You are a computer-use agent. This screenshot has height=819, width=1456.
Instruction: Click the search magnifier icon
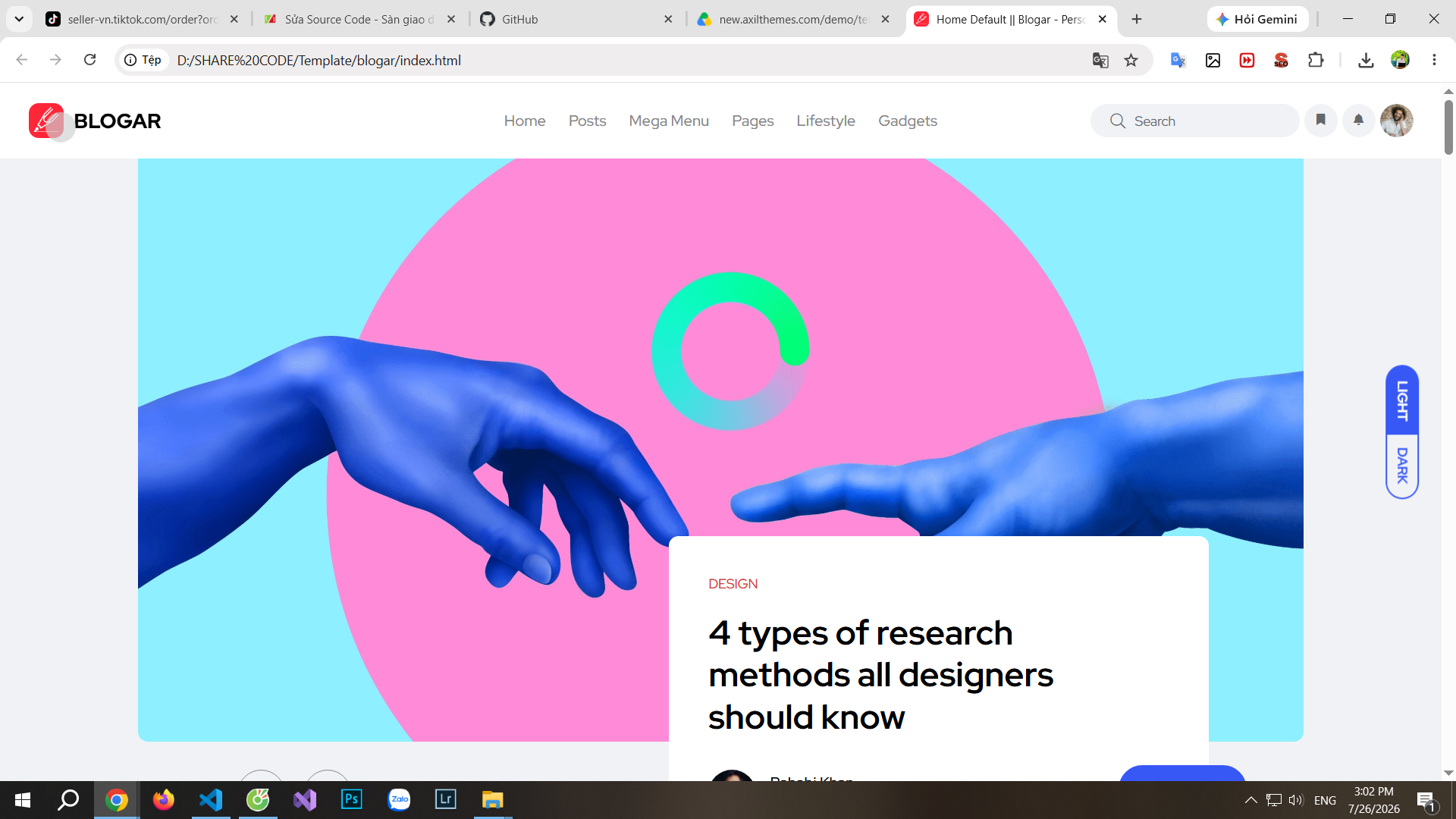coord(1117,121)
